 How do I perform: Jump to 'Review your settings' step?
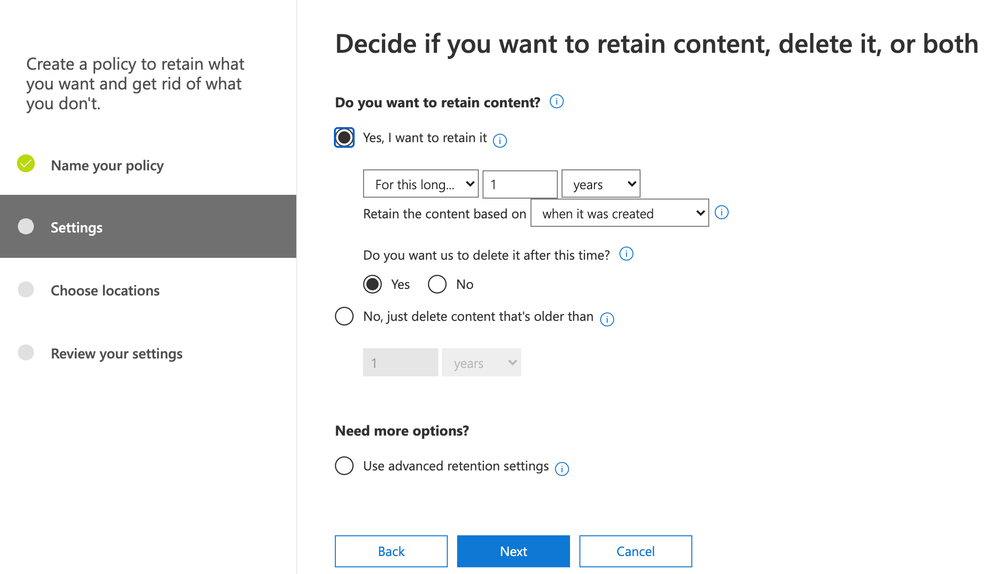click(x=116, y=354)
